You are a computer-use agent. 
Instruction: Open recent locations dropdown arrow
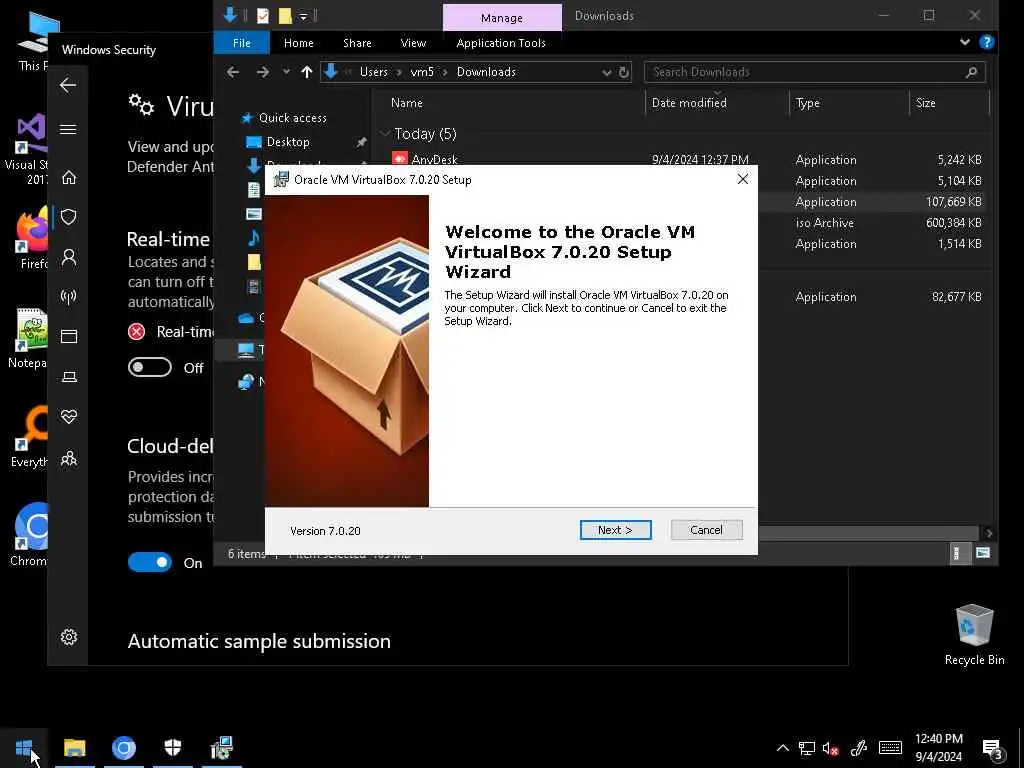[x=286, y=72]
